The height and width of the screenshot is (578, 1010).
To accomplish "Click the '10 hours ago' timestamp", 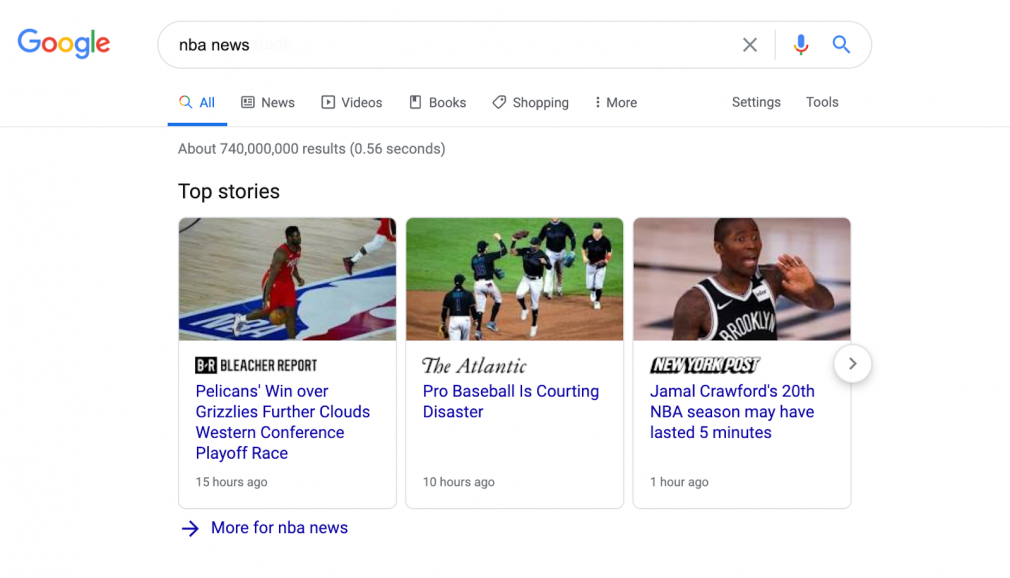I will (459, 482).
